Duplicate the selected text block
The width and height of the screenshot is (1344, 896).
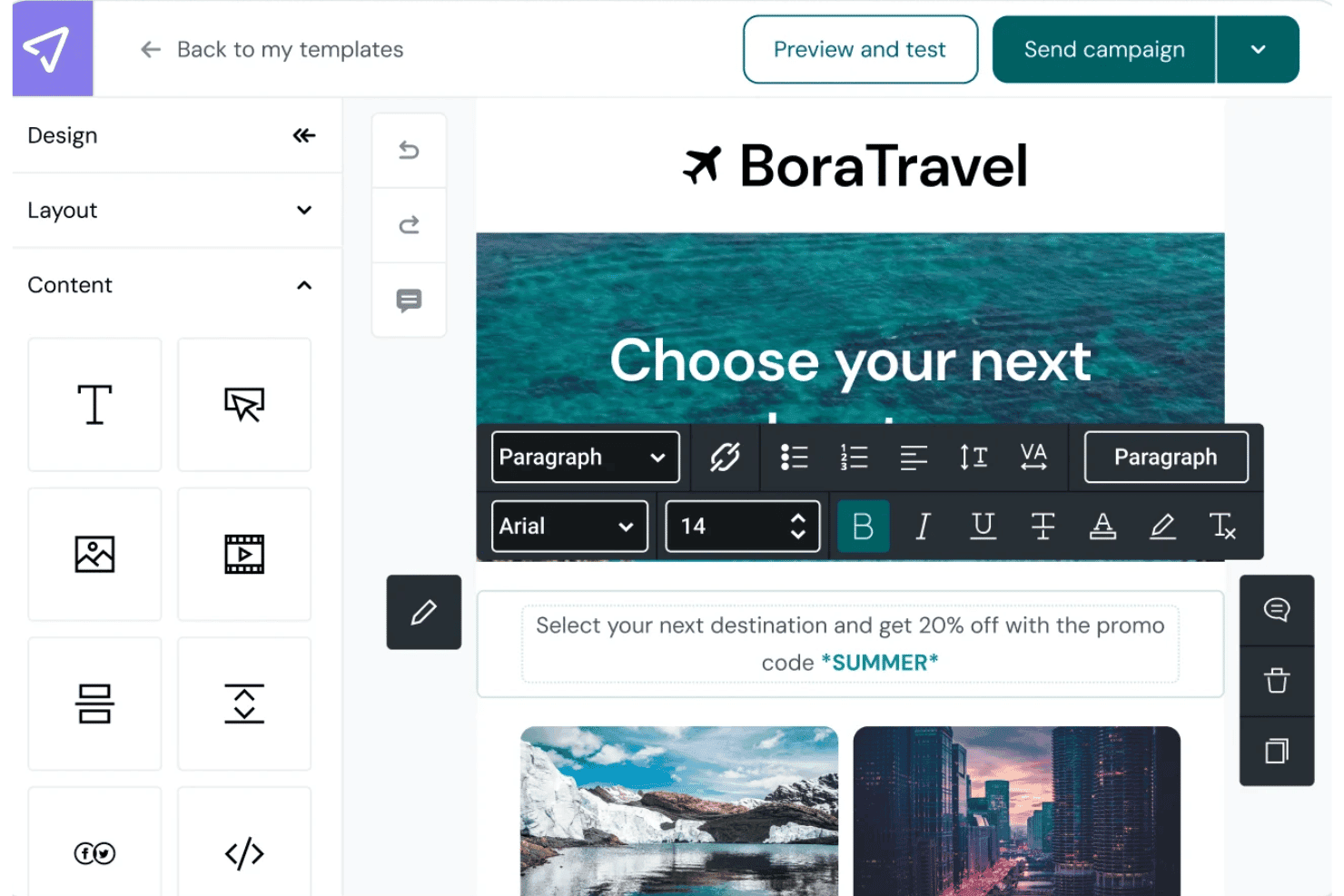coord(1277,752)
